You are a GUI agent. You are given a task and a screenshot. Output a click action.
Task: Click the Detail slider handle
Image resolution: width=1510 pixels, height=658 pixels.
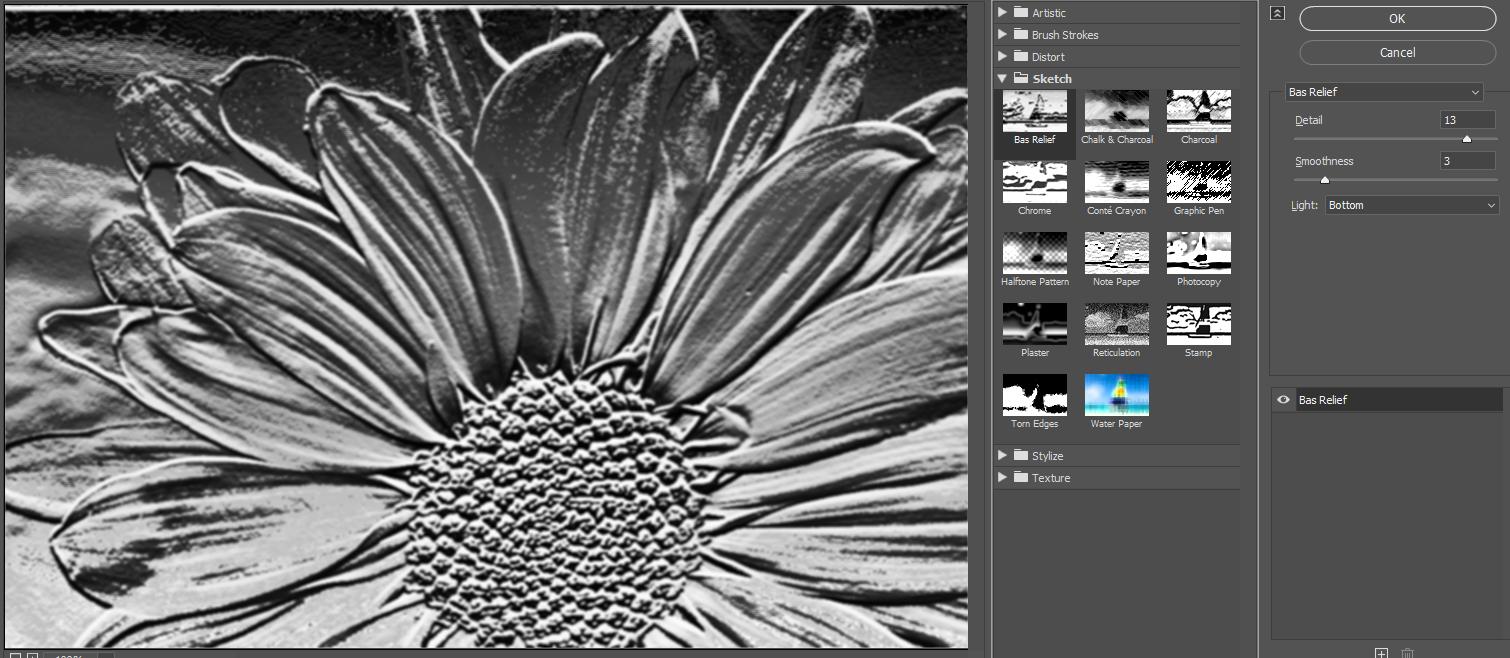click(x=1467, y=140)
